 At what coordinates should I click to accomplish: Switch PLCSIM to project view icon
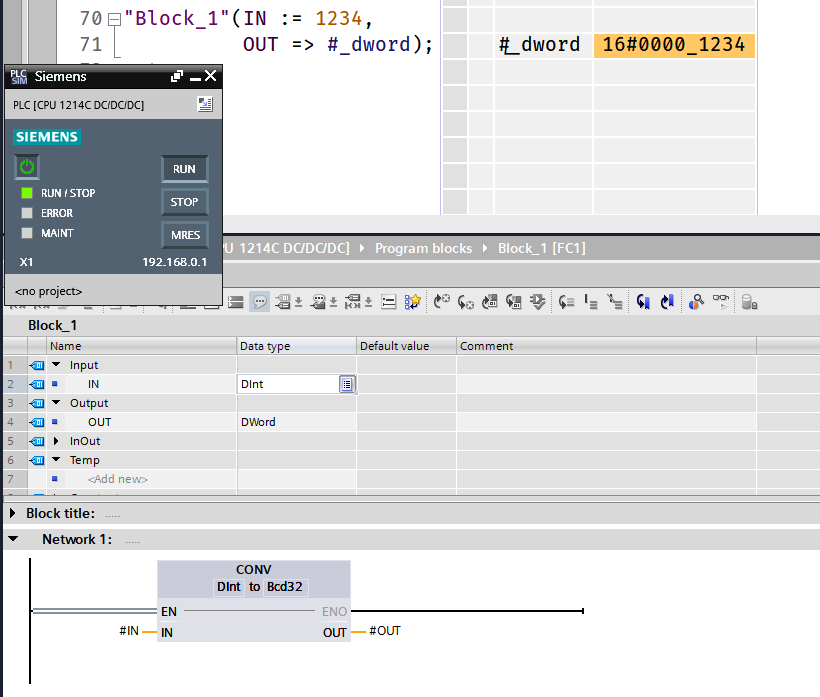tap(205, 104)
